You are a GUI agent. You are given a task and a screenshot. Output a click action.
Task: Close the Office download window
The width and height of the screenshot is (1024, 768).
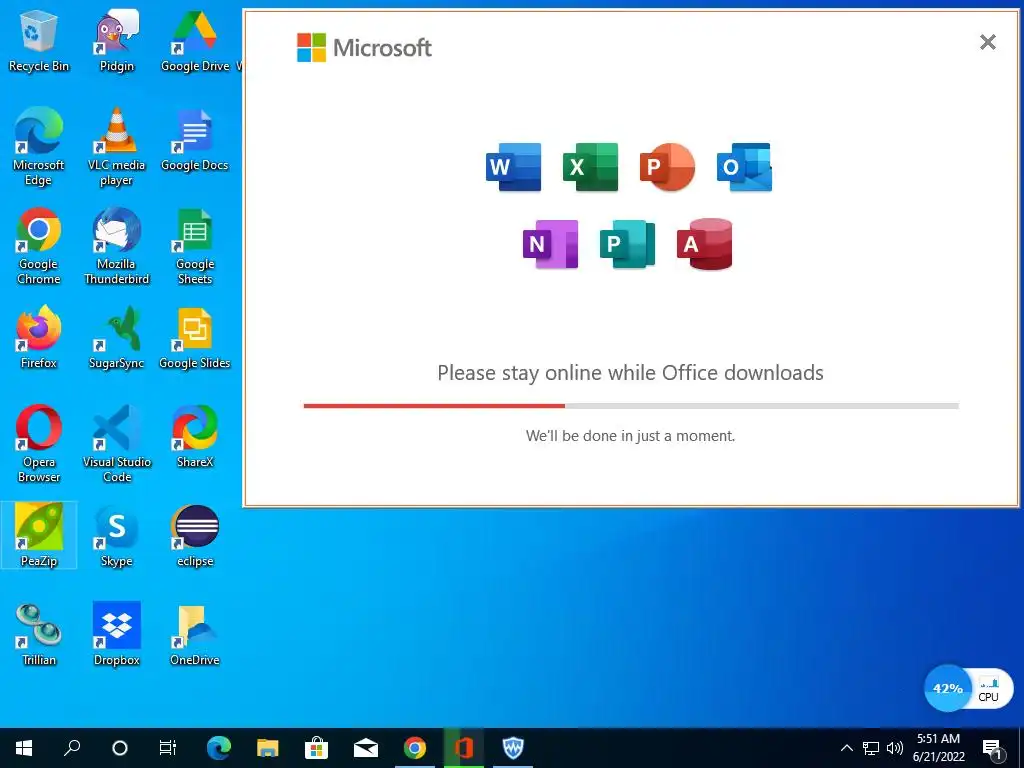[987, 42]
